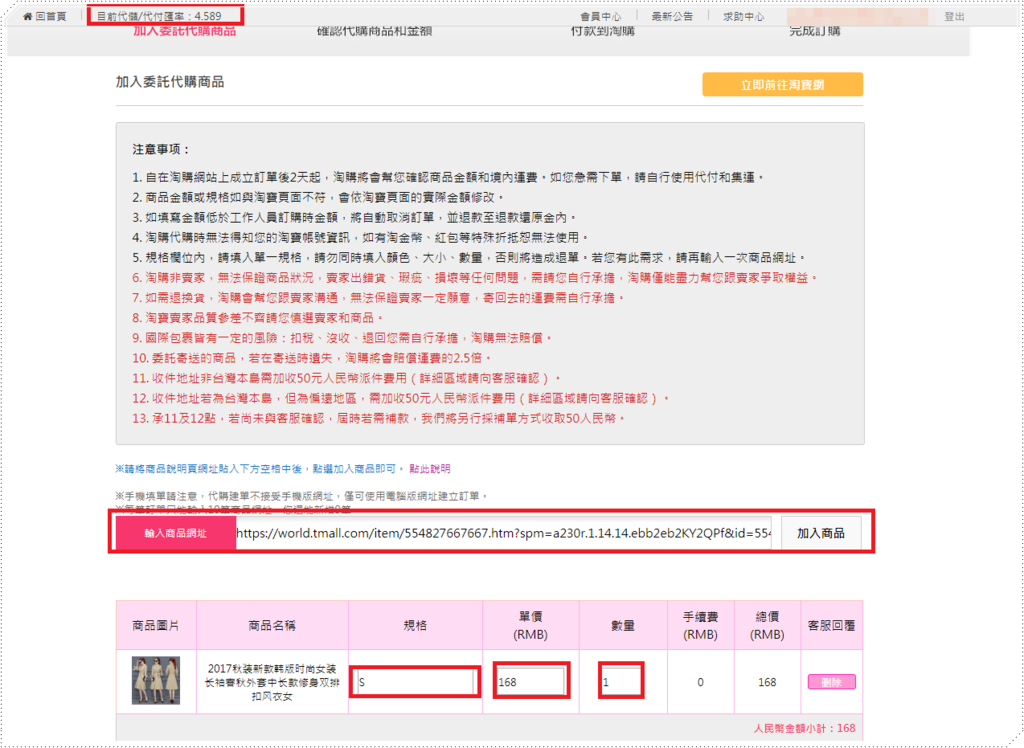1024x748 pixels.
Task: Click the product name 2017秋装新款韩版时尚女装
Action: tap(272, 683)
